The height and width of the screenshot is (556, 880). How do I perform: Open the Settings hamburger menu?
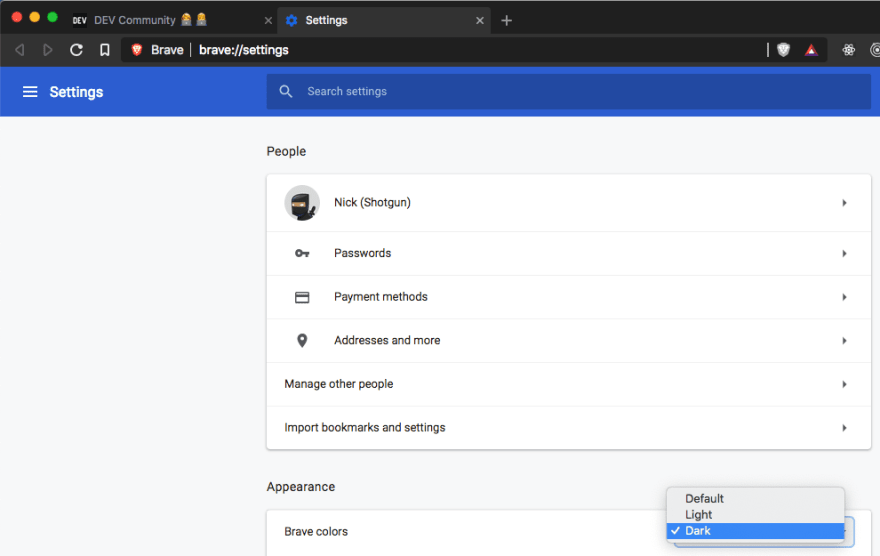coord(30,91)
